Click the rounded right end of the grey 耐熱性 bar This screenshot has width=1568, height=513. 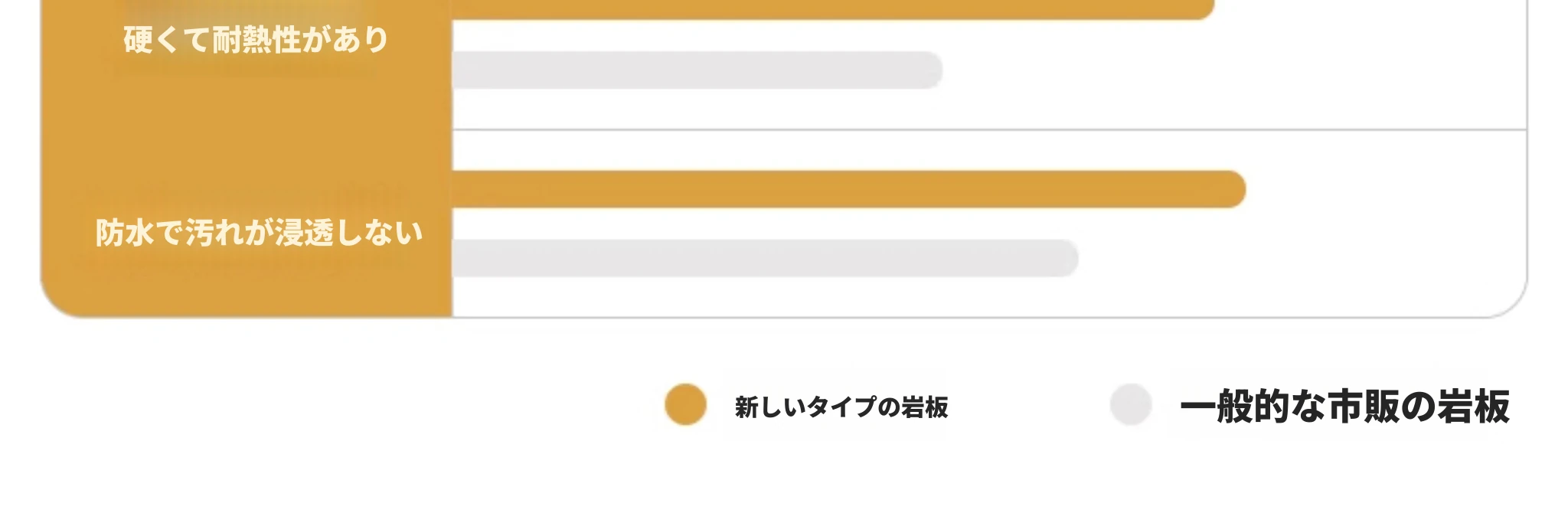[929, 70]
